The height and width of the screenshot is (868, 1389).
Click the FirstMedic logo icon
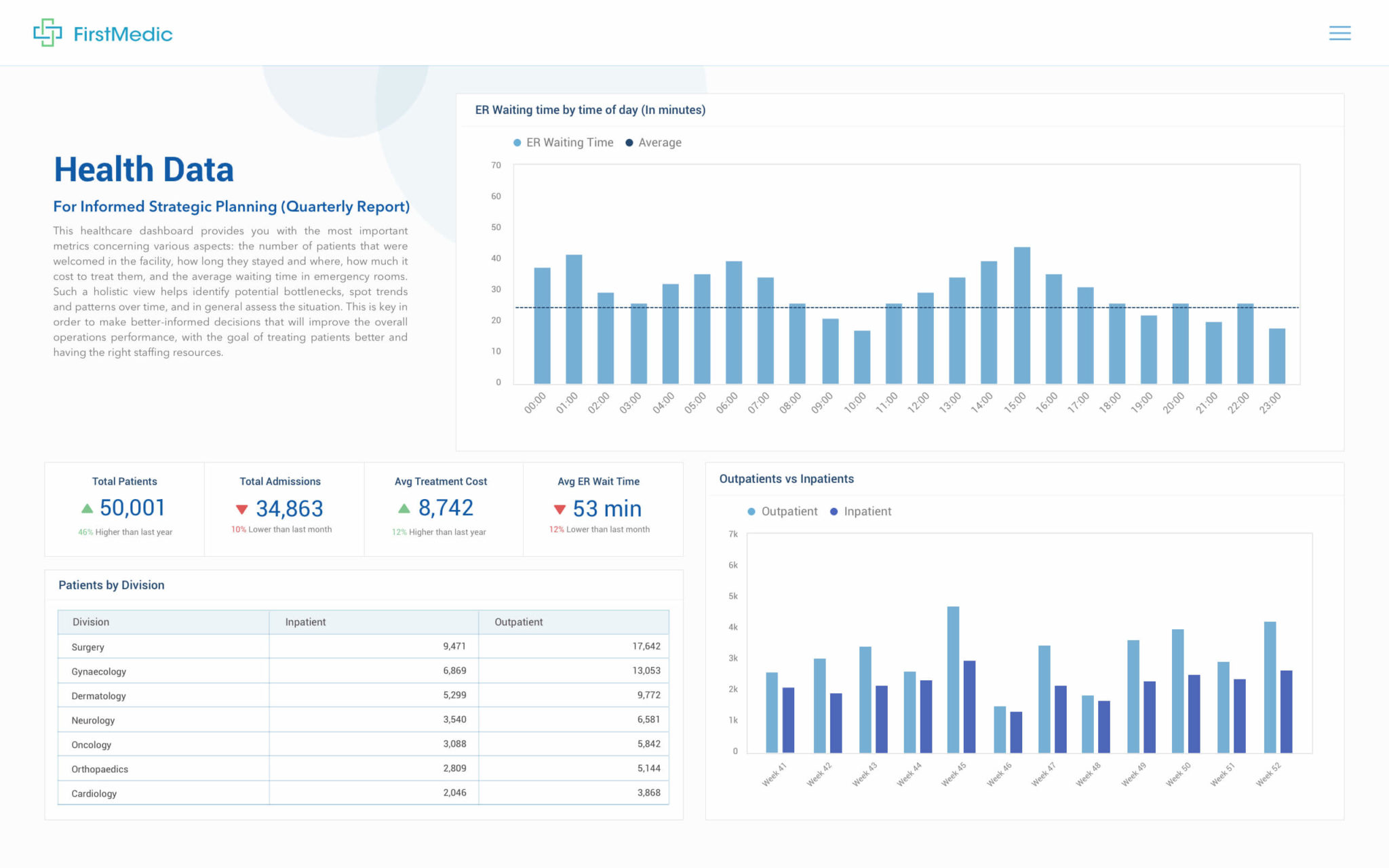(48, 32)
